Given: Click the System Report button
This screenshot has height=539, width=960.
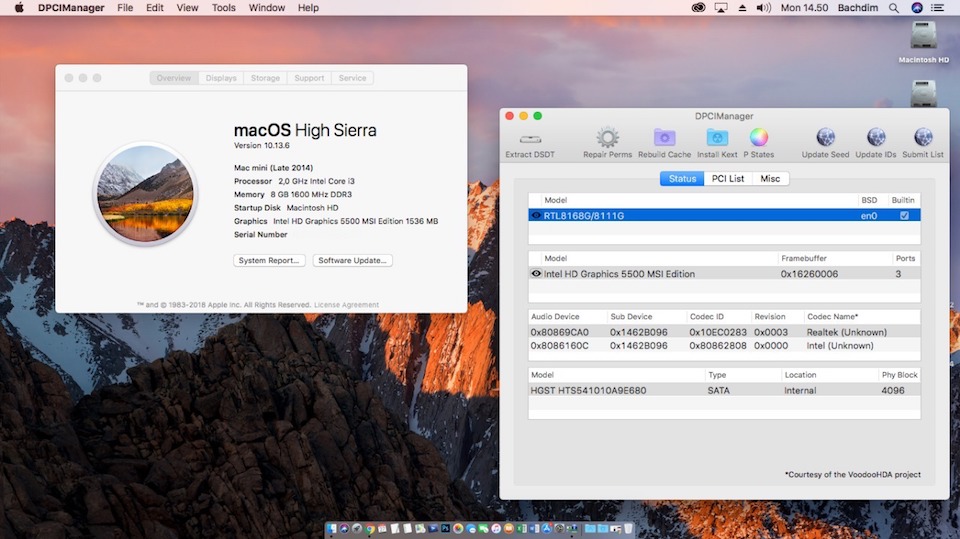Looking at the screenshot, I should coord(269,260).
